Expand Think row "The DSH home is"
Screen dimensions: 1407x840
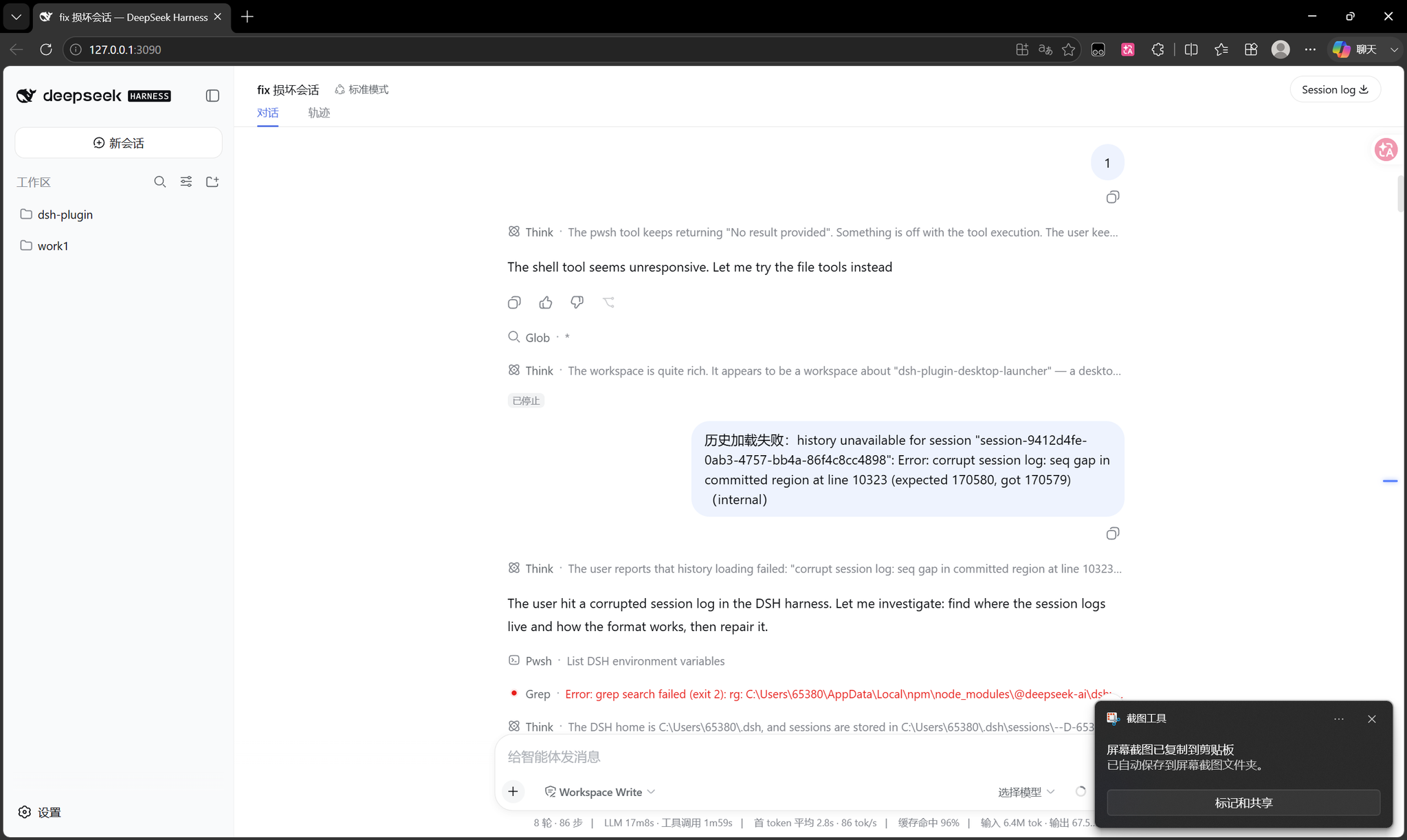click(x=801, y=727)
